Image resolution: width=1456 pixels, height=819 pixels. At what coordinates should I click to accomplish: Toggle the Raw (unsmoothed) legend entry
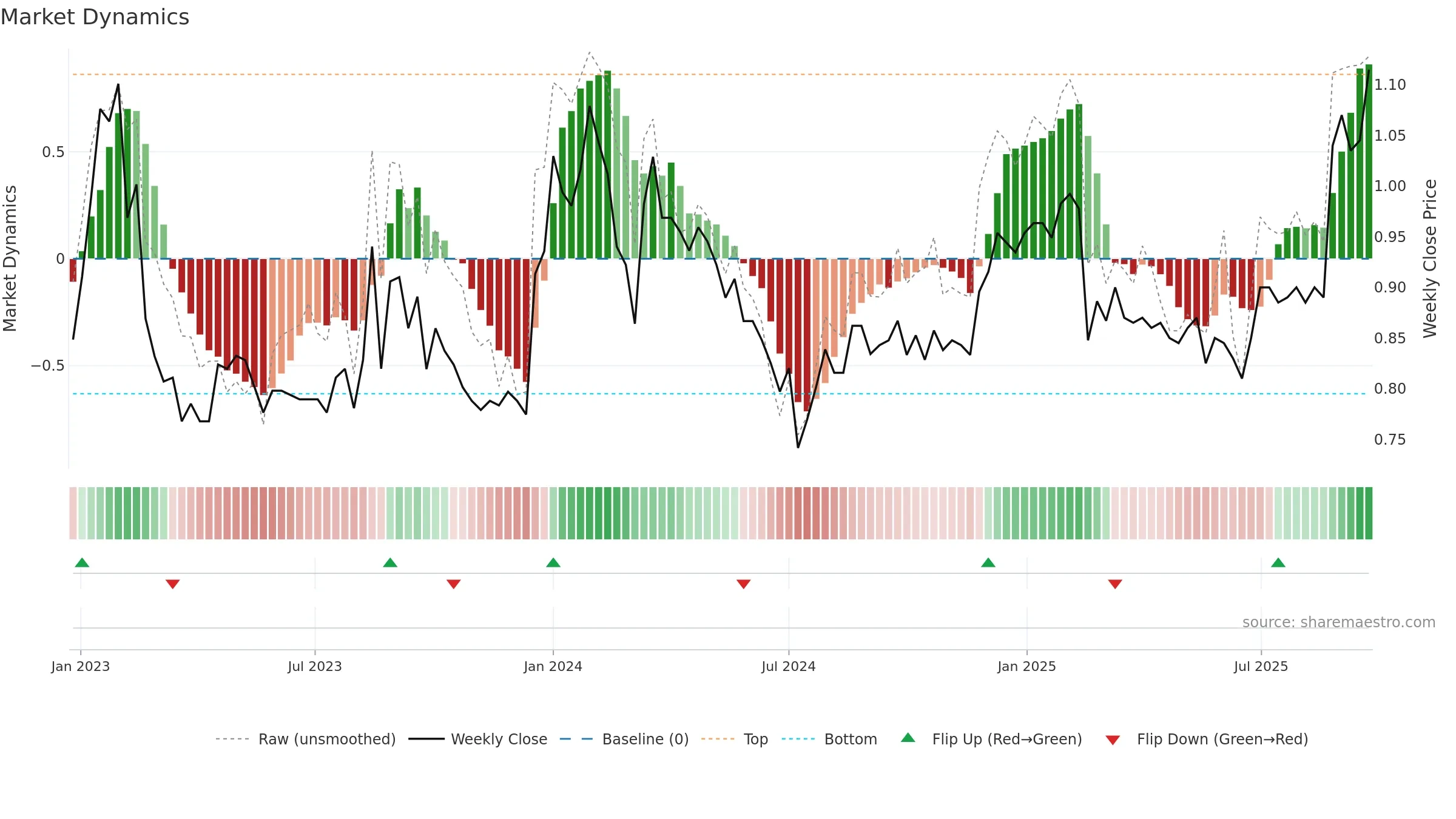(305, 739)
